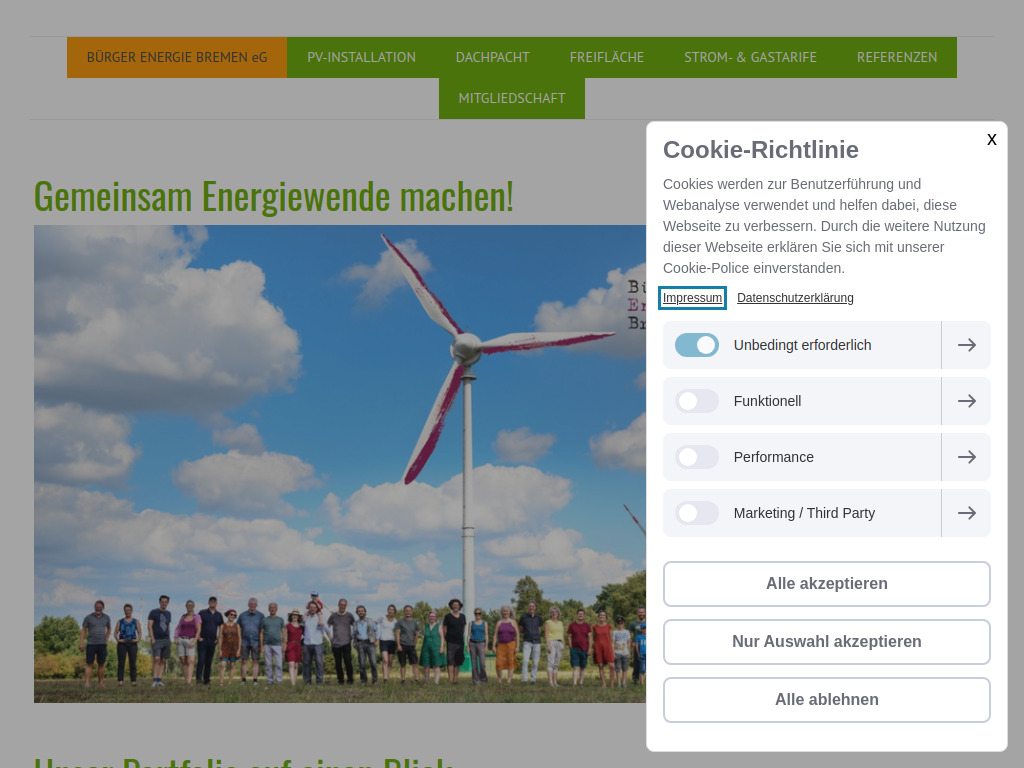Expand details for Marketing / Third Party cookies
Viewport: 1024px width, 768px height.
pos(966,513)
